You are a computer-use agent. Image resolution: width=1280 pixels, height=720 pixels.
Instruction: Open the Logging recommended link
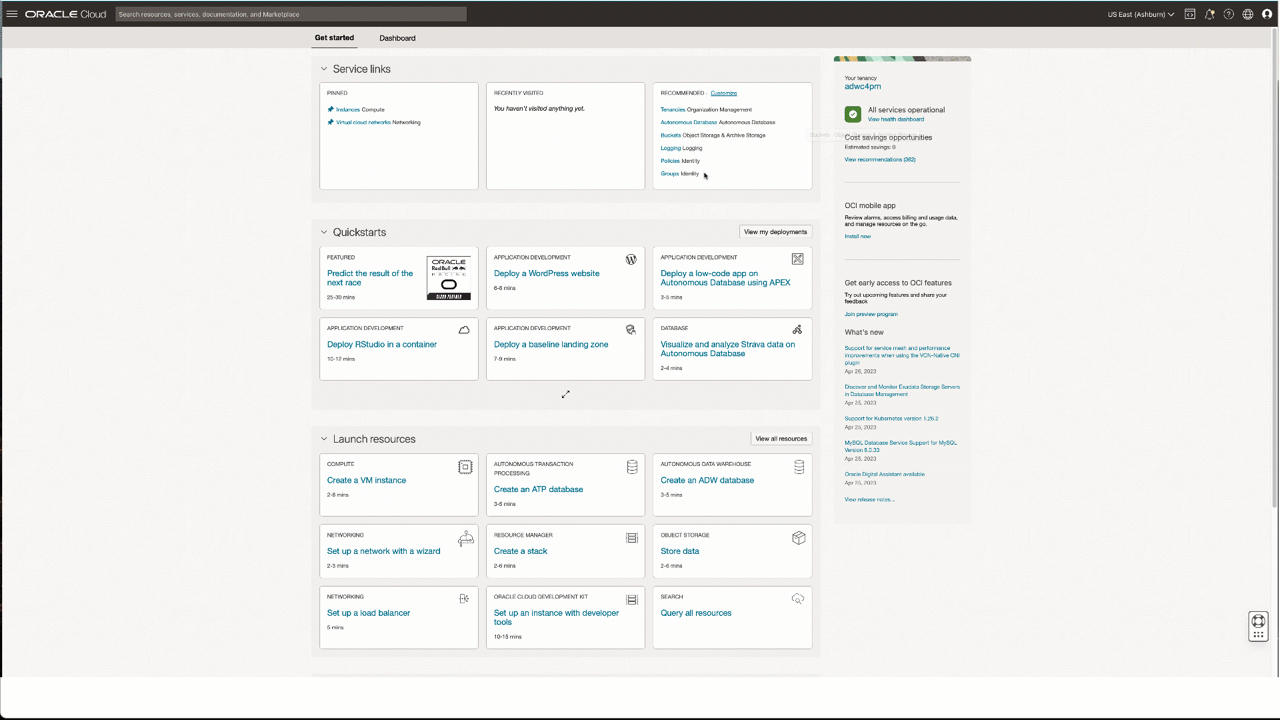pos(671,148)
